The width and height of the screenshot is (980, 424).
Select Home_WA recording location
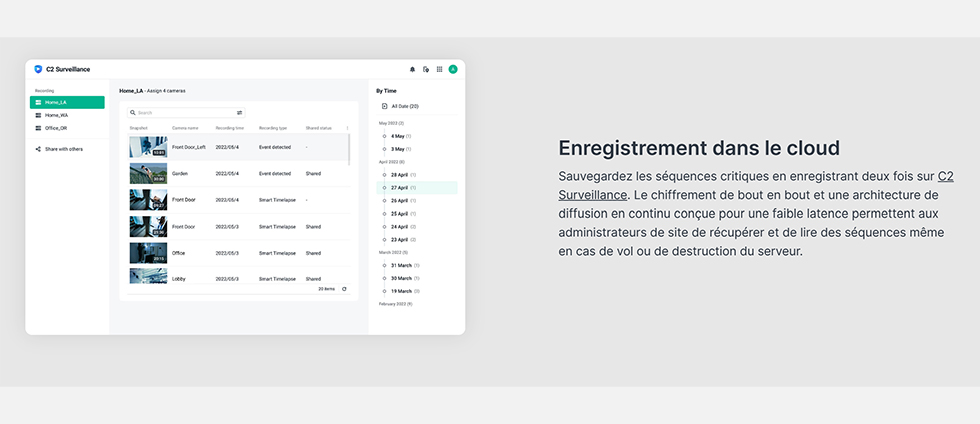click(x=56, y=115)
